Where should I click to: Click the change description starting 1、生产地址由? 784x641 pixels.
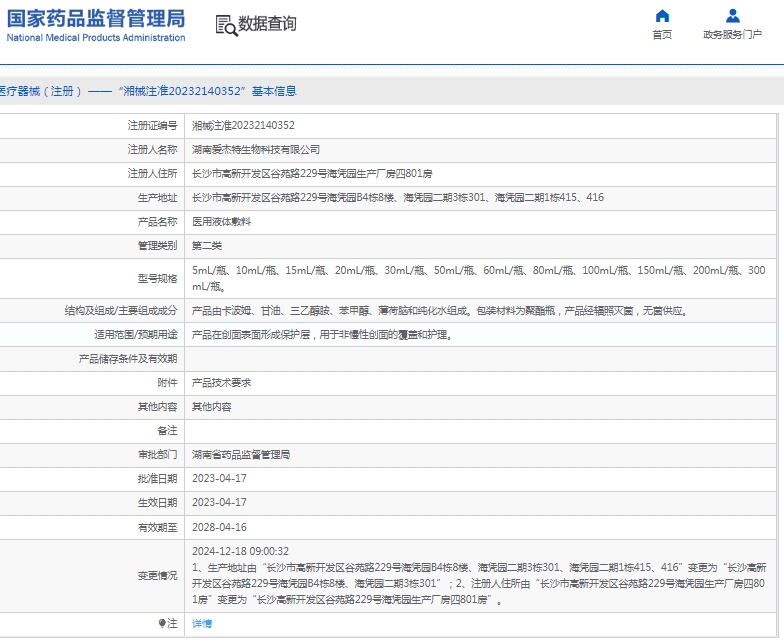tap(479, 584)
